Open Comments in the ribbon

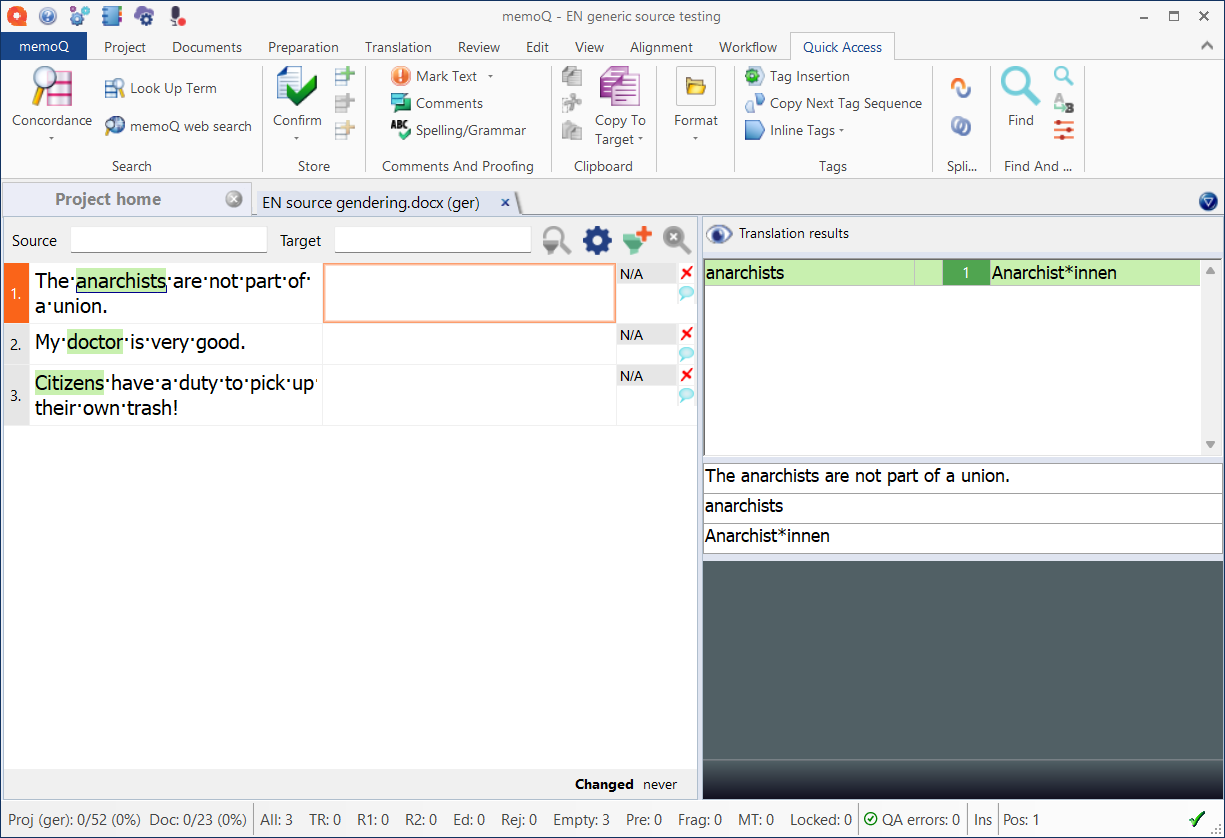(x=437, y=103)
